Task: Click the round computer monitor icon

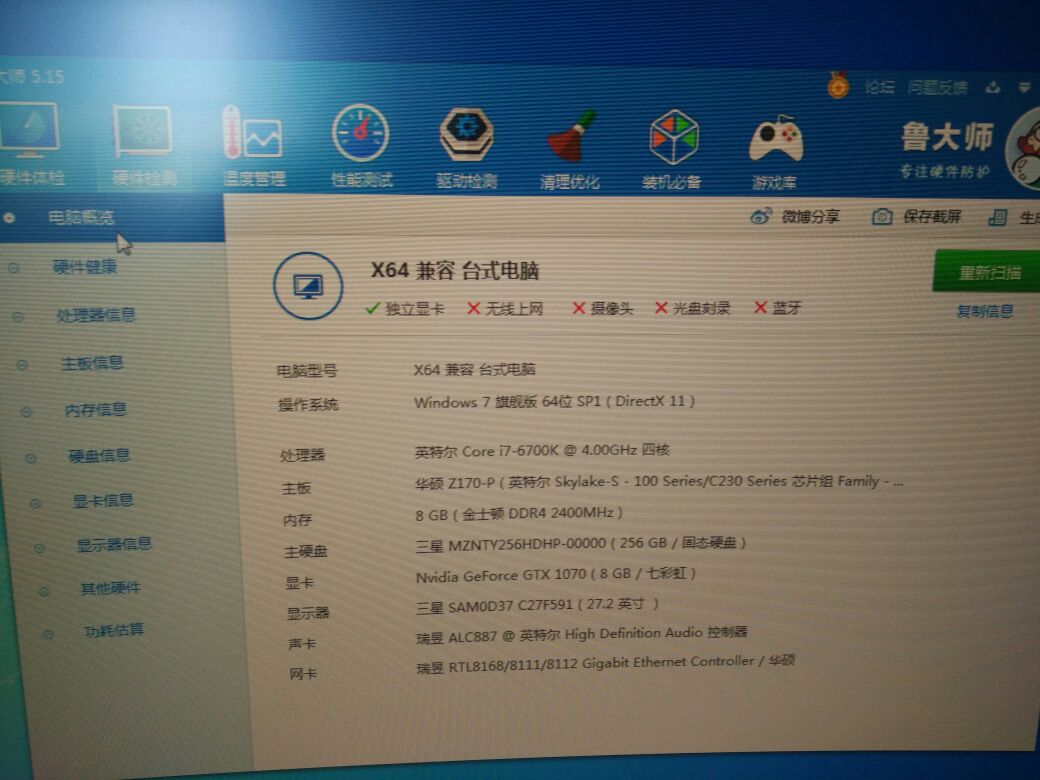Action: (308, 286)
